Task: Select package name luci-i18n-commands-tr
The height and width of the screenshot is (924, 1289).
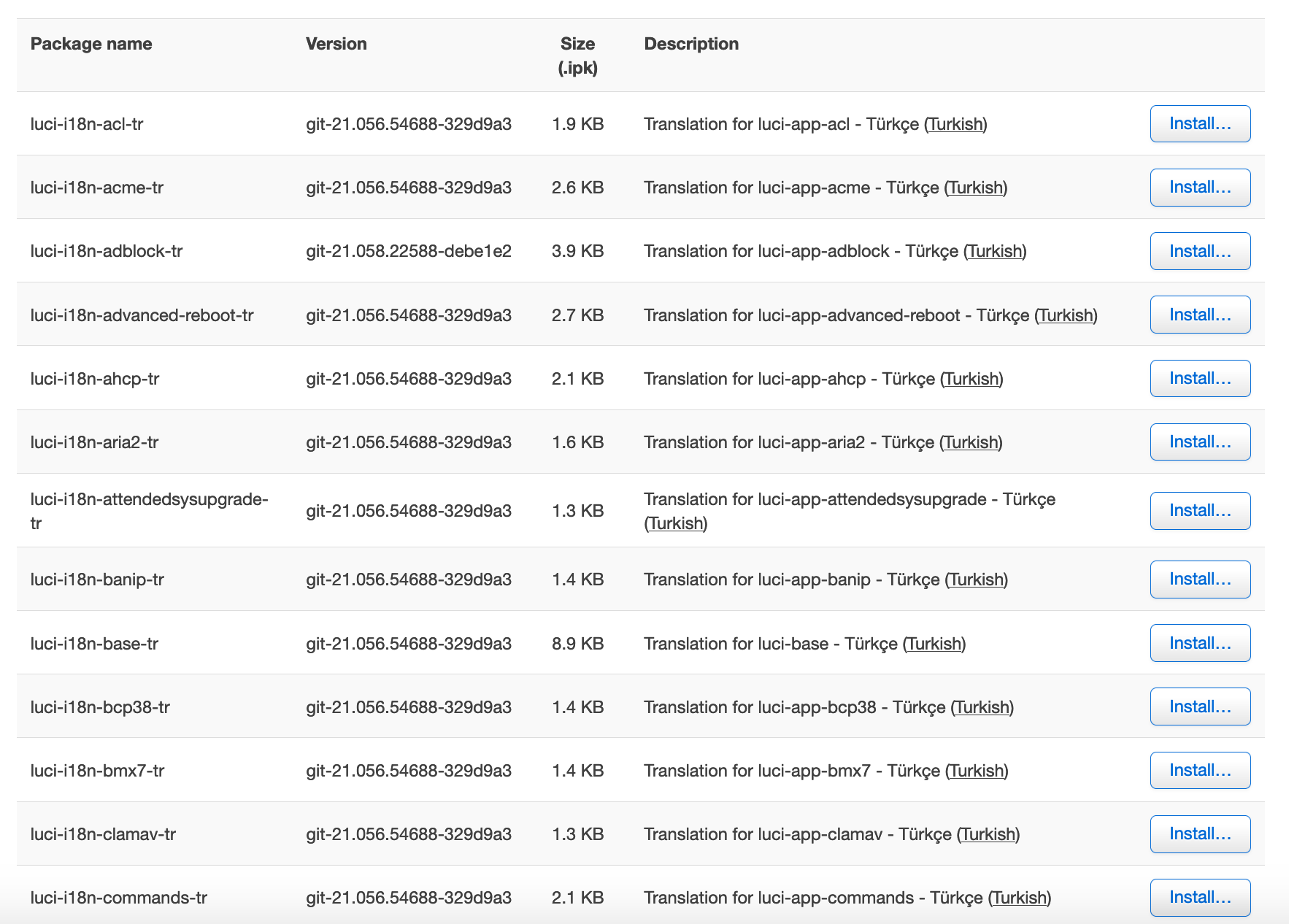Action: click(x=119, y=898)
